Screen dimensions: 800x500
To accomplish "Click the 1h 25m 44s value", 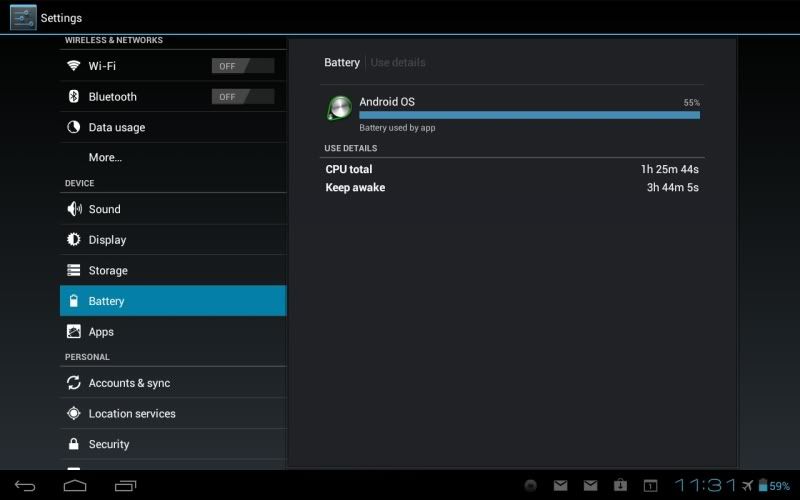I will pos(669,169).
